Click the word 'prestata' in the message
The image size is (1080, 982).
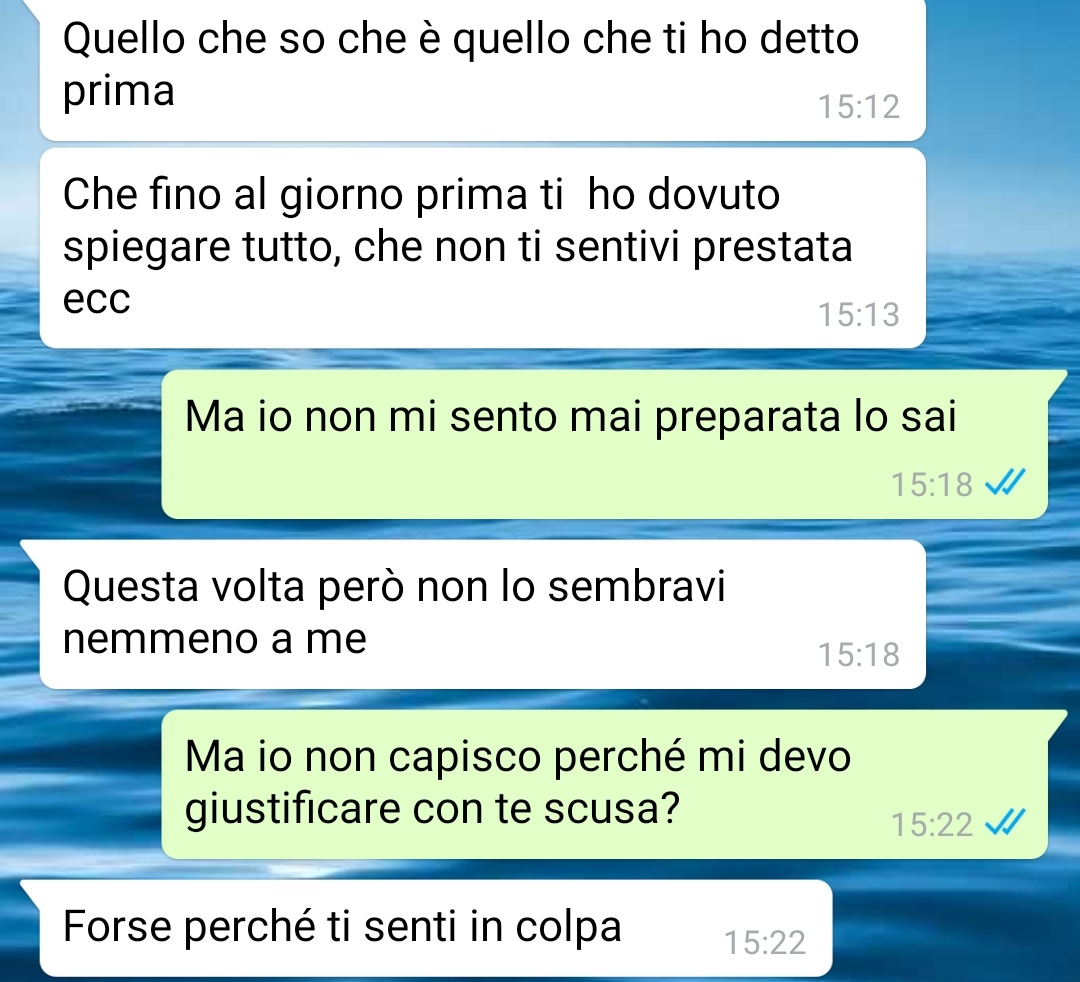(772, 247)
